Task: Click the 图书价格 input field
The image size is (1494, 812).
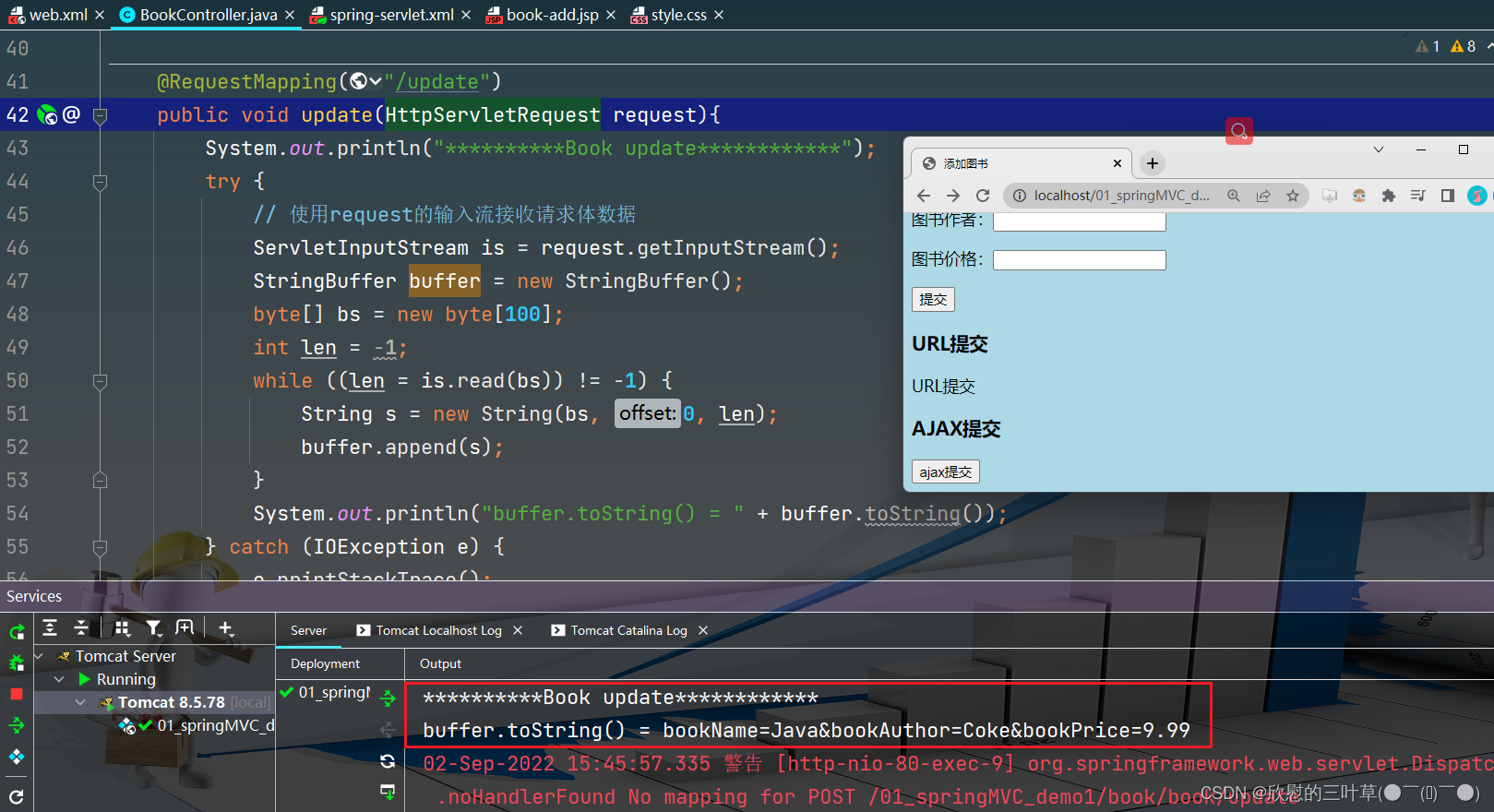Action: pyautogui.click(x=1080, y=260)
